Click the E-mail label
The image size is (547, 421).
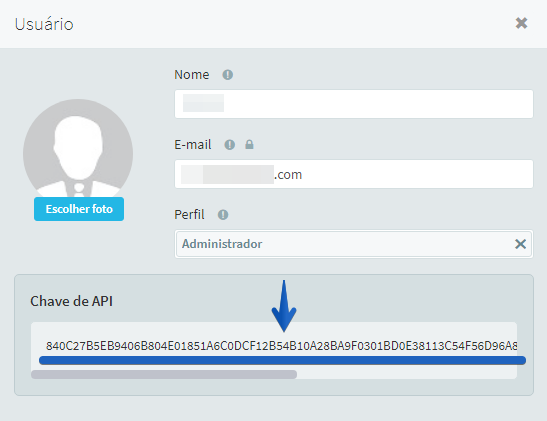193,144
